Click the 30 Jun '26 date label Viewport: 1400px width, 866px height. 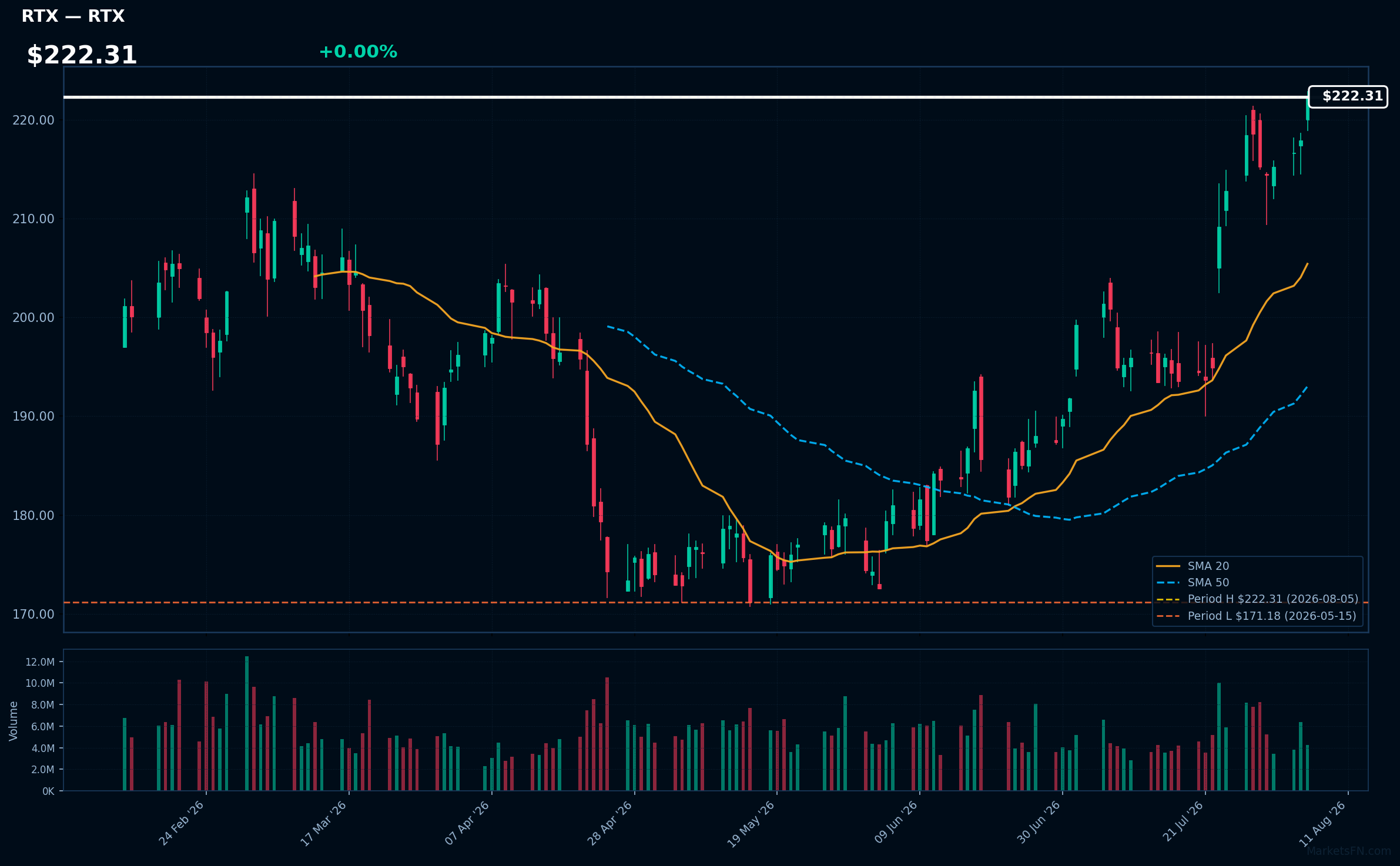tap(1039, 823)
